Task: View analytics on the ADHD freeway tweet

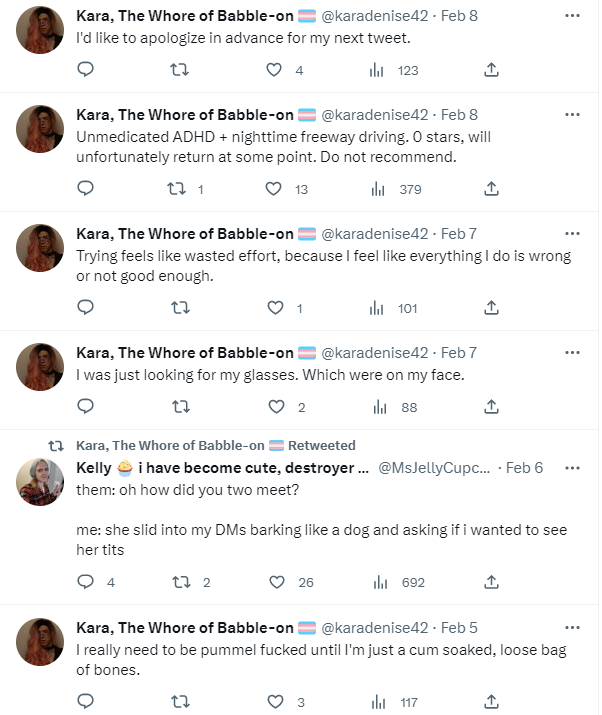Action: coord(377,189)
